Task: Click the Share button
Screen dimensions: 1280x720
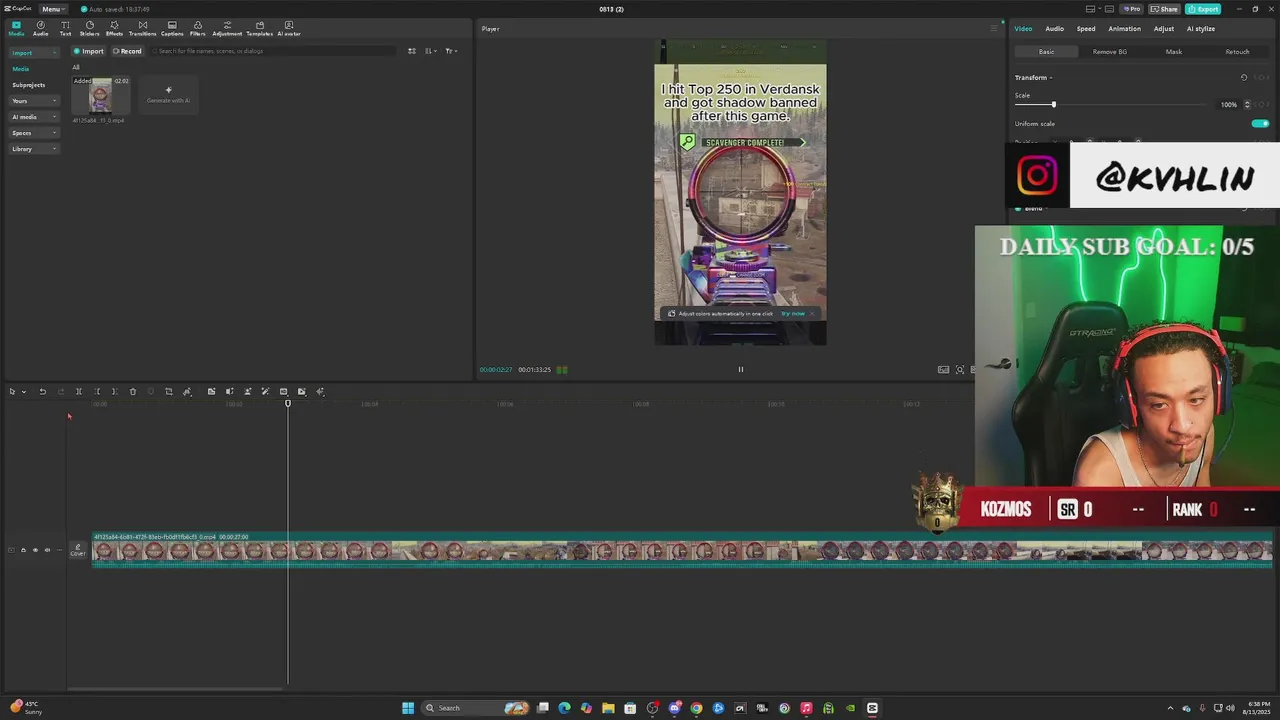Action: click(x=1164, y=9)
